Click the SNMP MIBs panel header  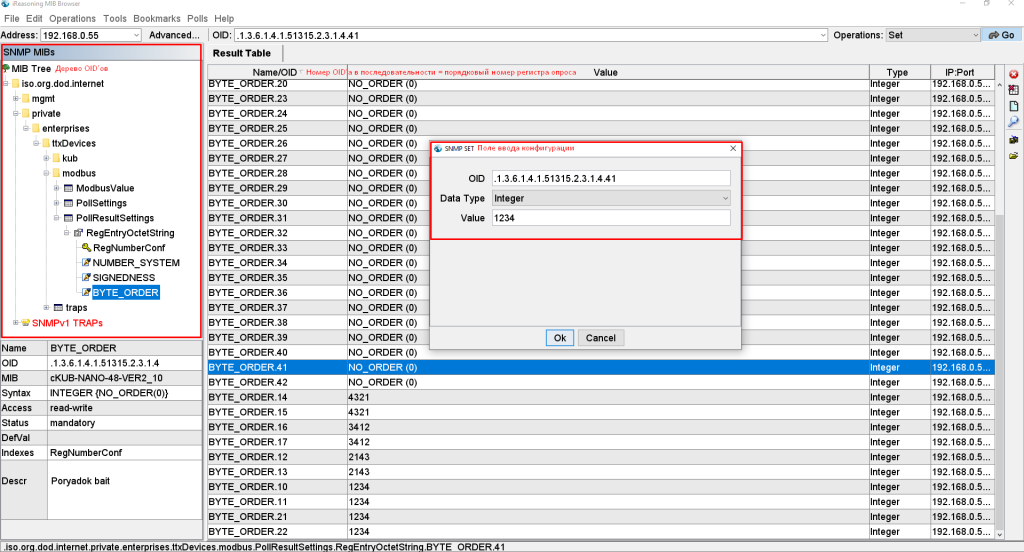coord(101,52)
